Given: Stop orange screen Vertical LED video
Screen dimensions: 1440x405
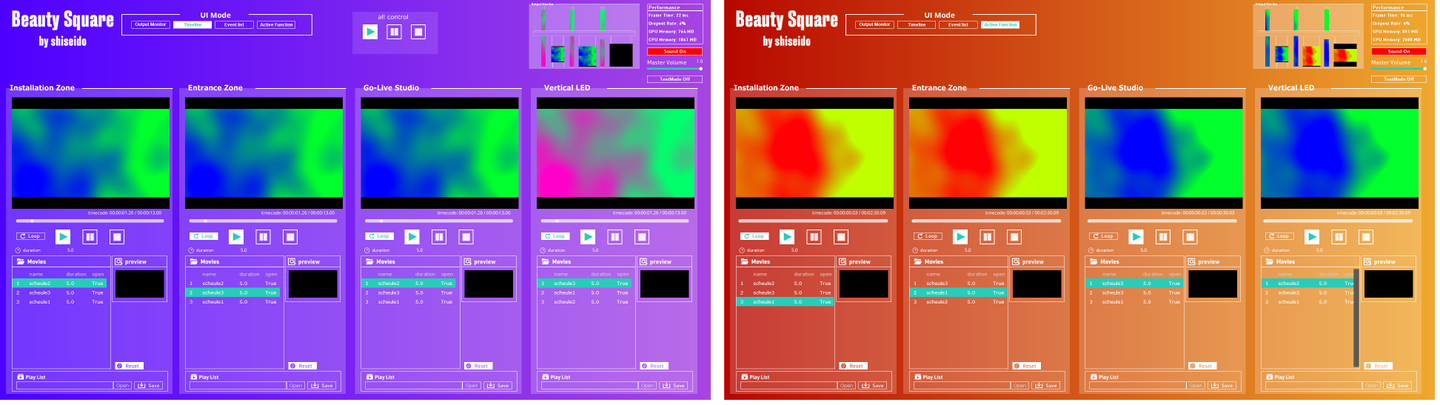Looking at the screenshot, I should pos(1366,237).
